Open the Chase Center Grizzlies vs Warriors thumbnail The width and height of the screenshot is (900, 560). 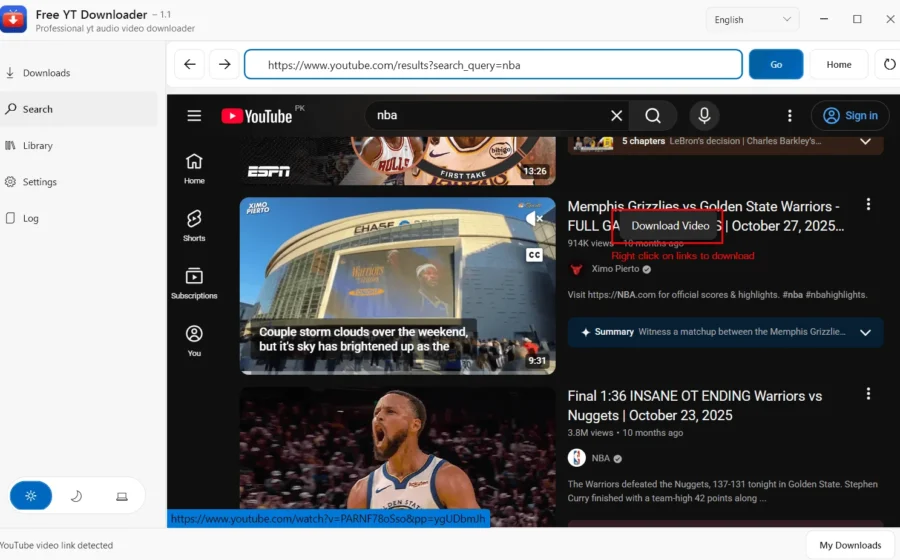tap(398, 286)
